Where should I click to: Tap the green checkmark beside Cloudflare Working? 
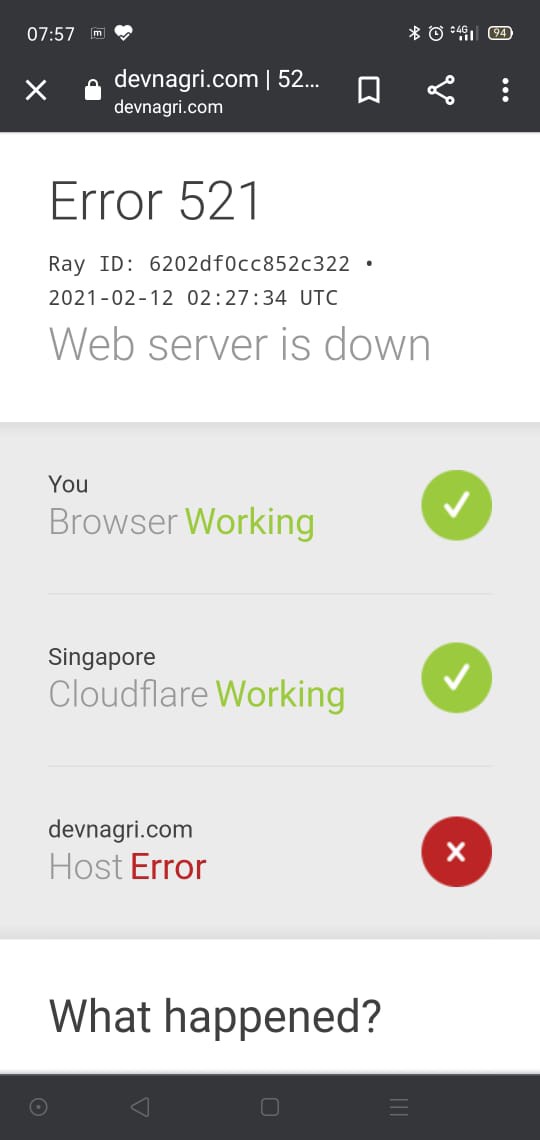(x=456, y=678)
